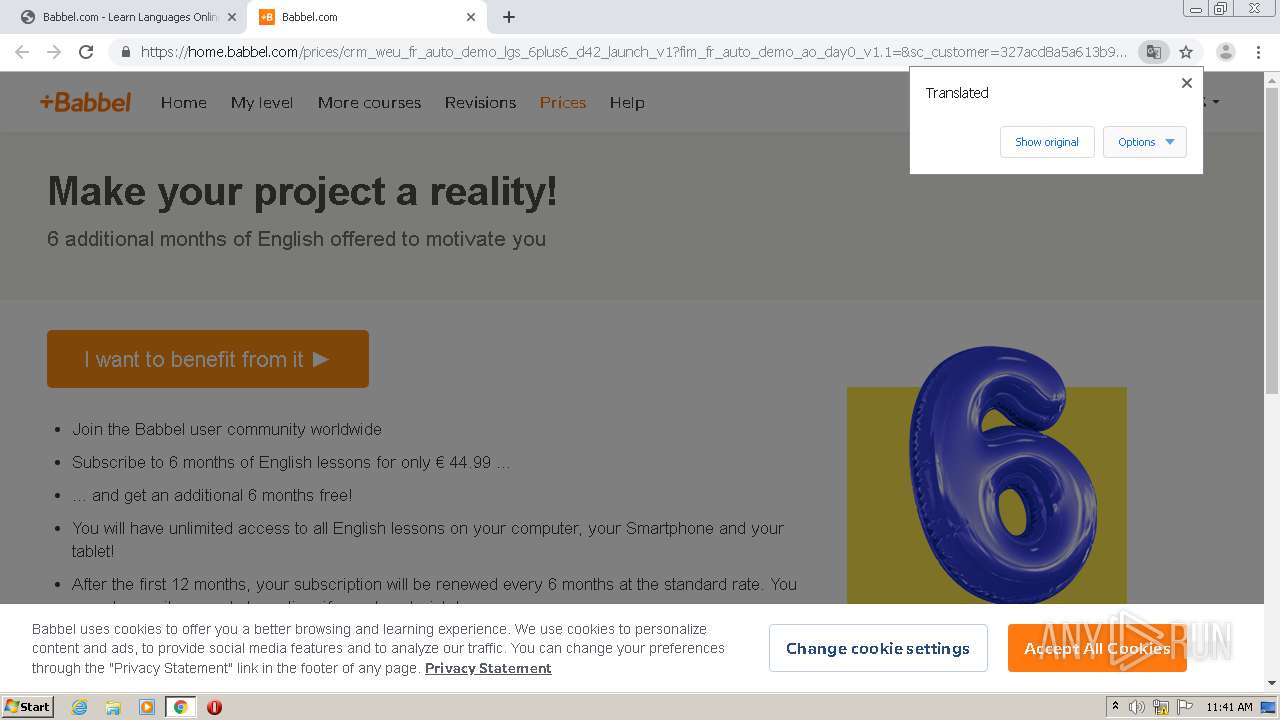The width and height of the screenshot is (1280, 720).
Task: Go to My level in navigation
Action: tap(262, 102)
